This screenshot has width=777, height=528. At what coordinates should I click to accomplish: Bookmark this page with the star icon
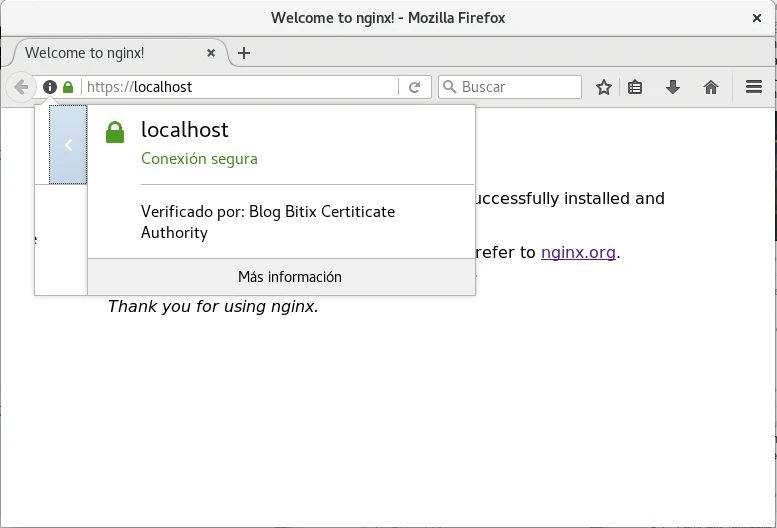(x=604, y=87)
